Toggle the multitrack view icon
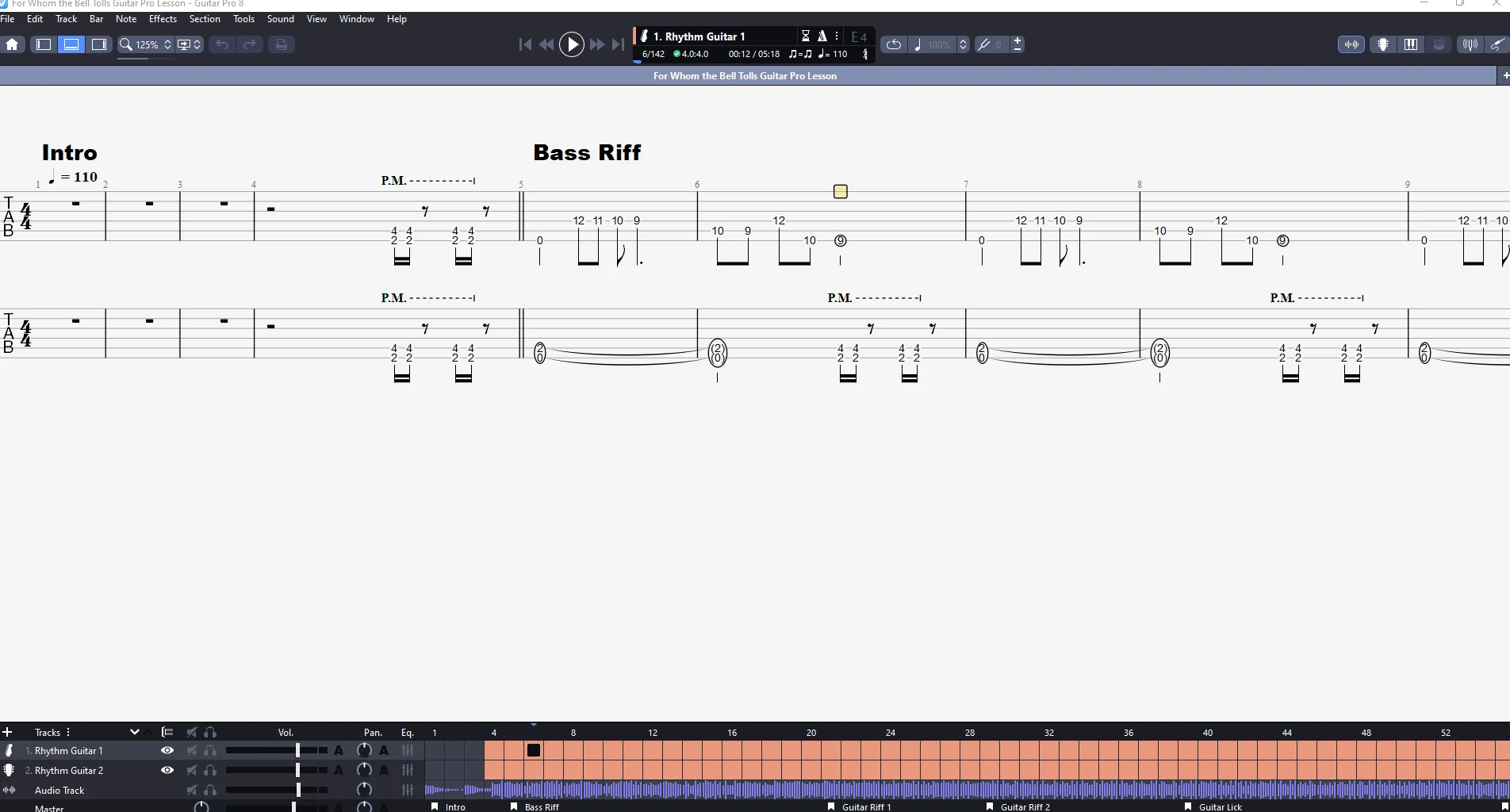 (167, 732)
